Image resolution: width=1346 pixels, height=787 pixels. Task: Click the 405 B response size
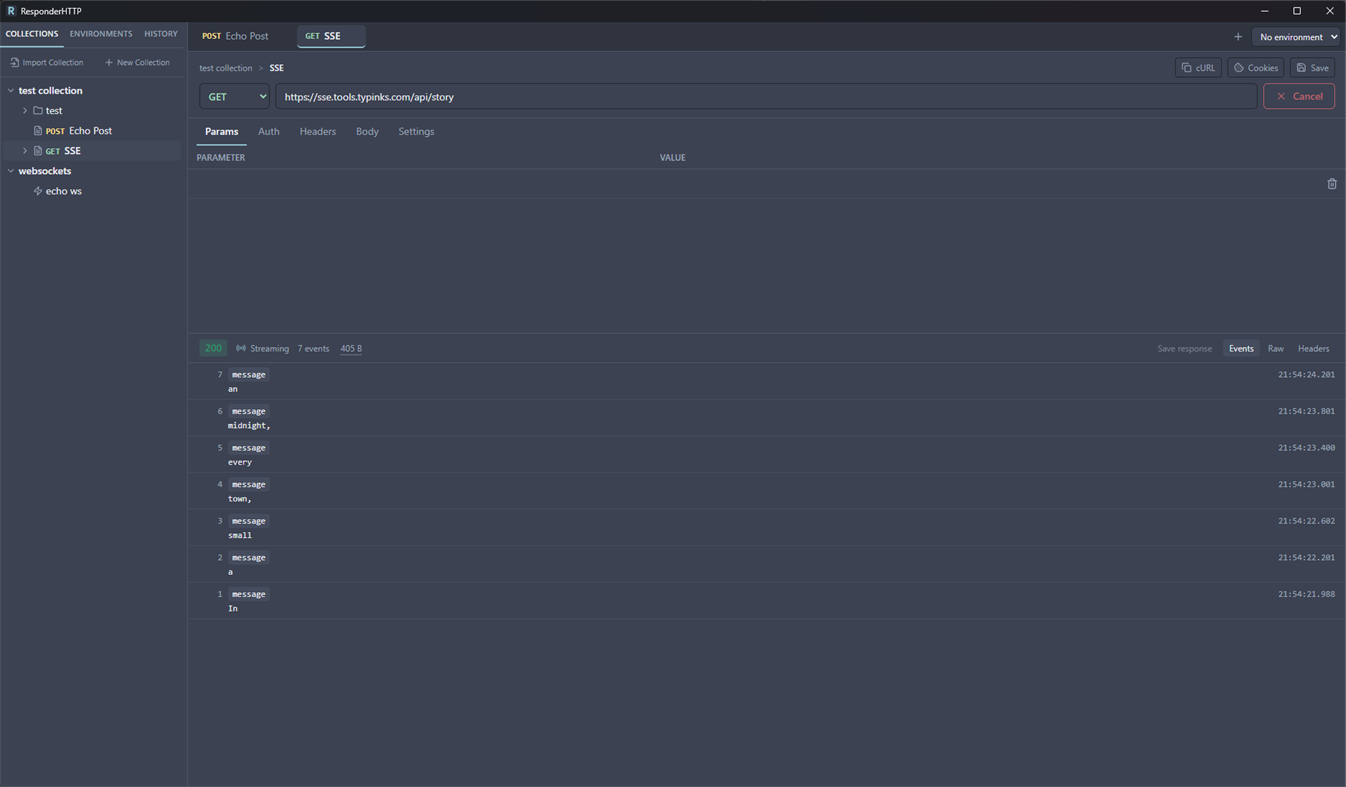coord(351,349)
